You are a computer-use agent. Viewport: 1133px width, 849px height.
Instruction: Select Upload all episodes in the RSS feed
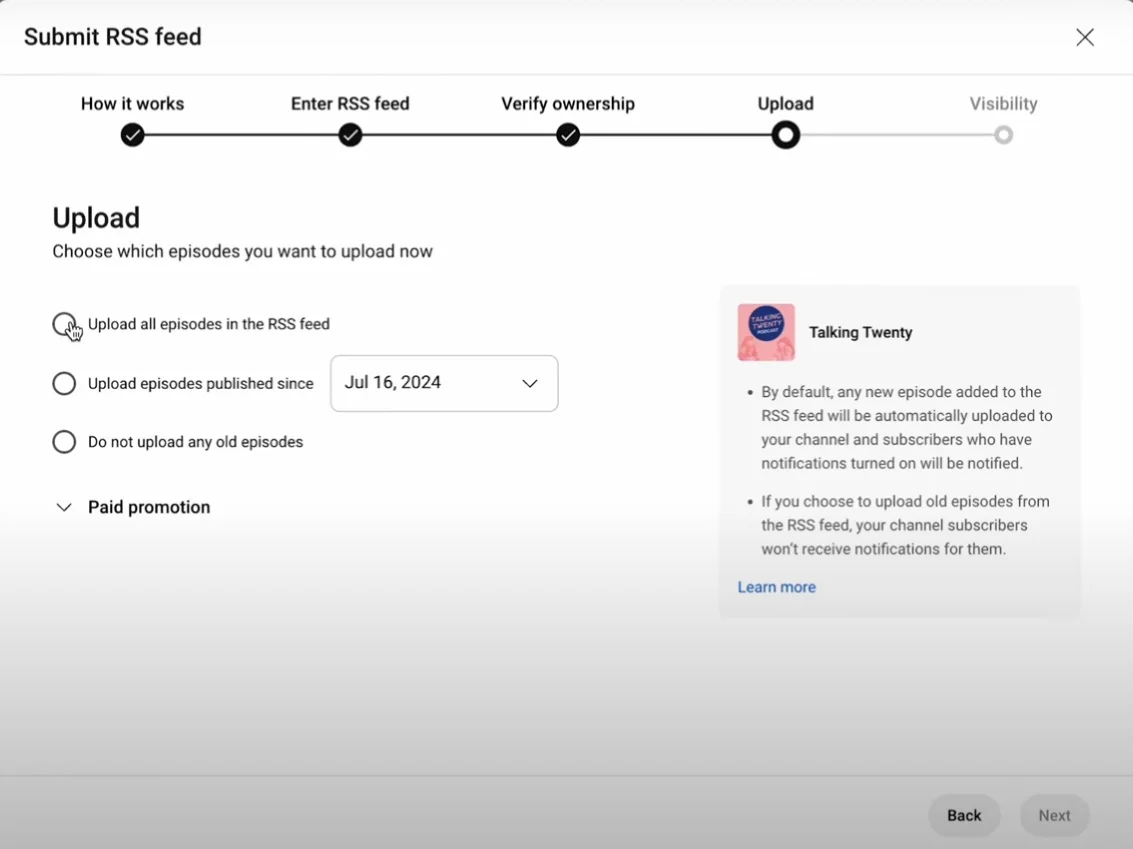click(x=64, y=324)
